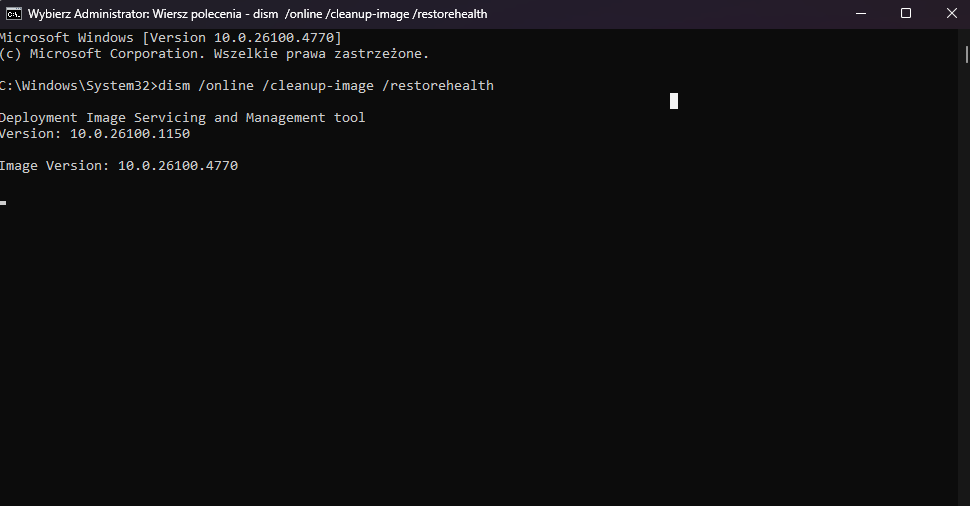Click the Microsoft Corporation copyright line
Screen dimensions: 970x506
click(x=215, y=54)
